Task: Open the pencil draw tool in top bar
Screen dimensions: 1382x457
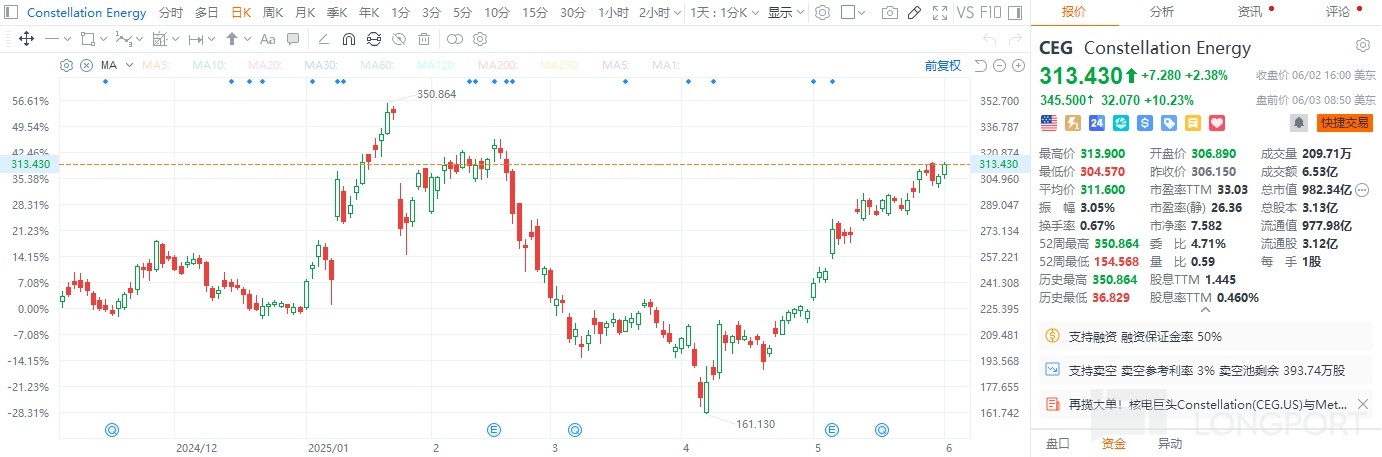Action: pos(915,13)
